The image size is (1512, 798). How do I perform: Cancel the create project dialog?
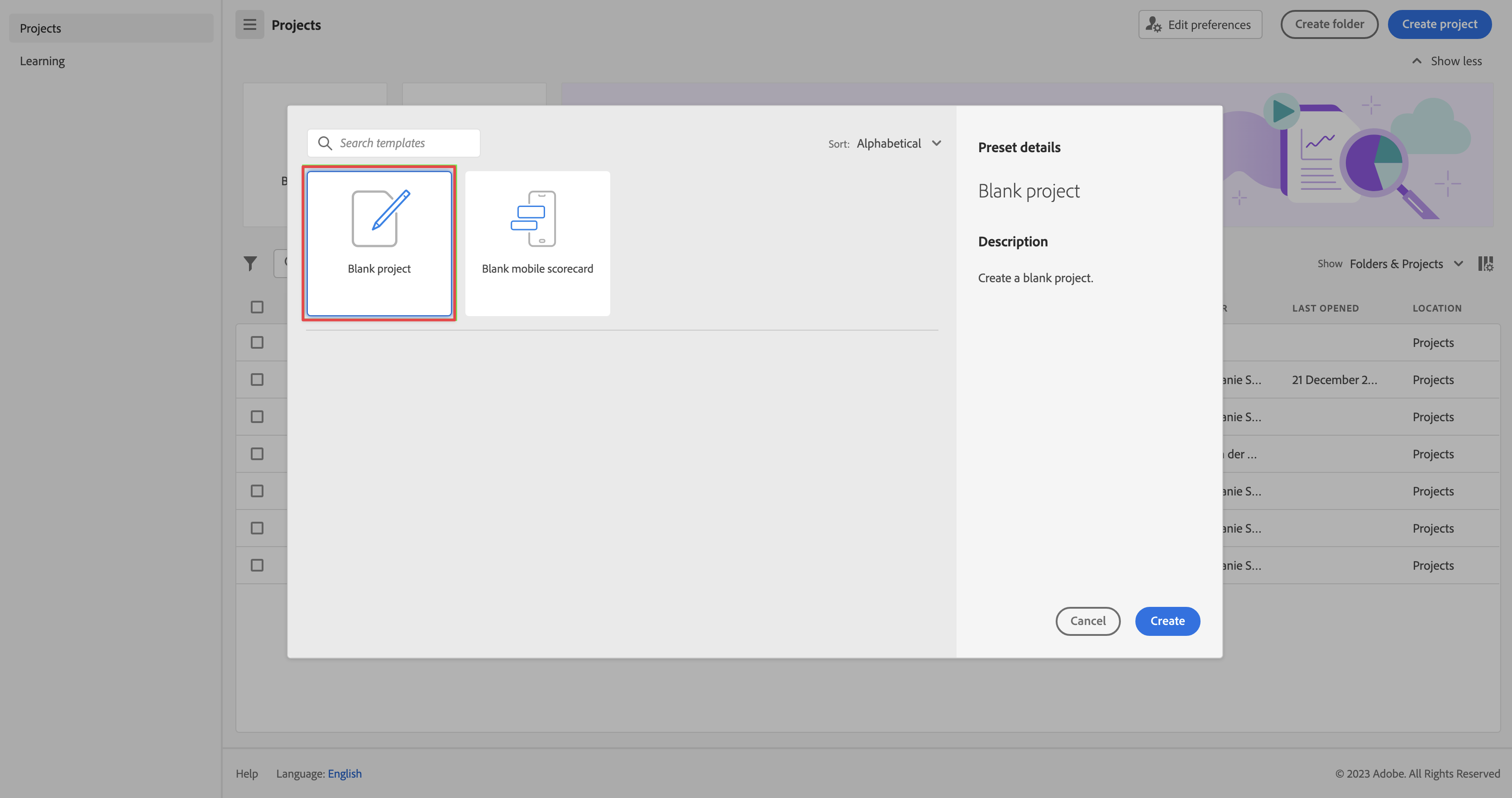tap(1088, 621)
